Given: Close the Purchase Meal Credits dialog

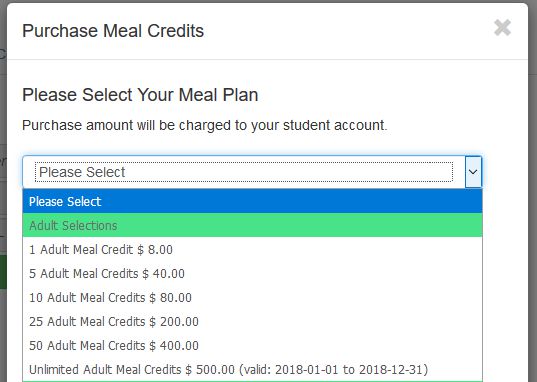Looking at the screenshot, I should [502, 28].
